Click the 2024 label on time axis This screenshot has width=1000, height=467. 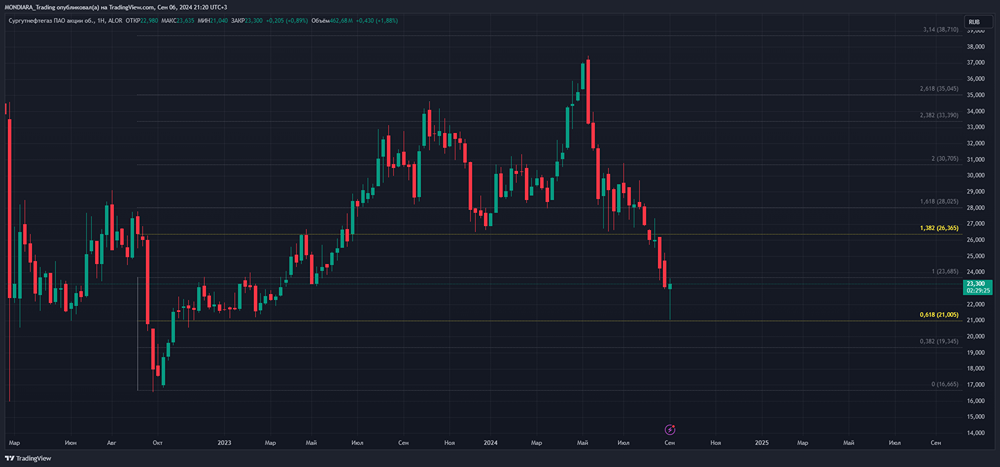(490, 442)
